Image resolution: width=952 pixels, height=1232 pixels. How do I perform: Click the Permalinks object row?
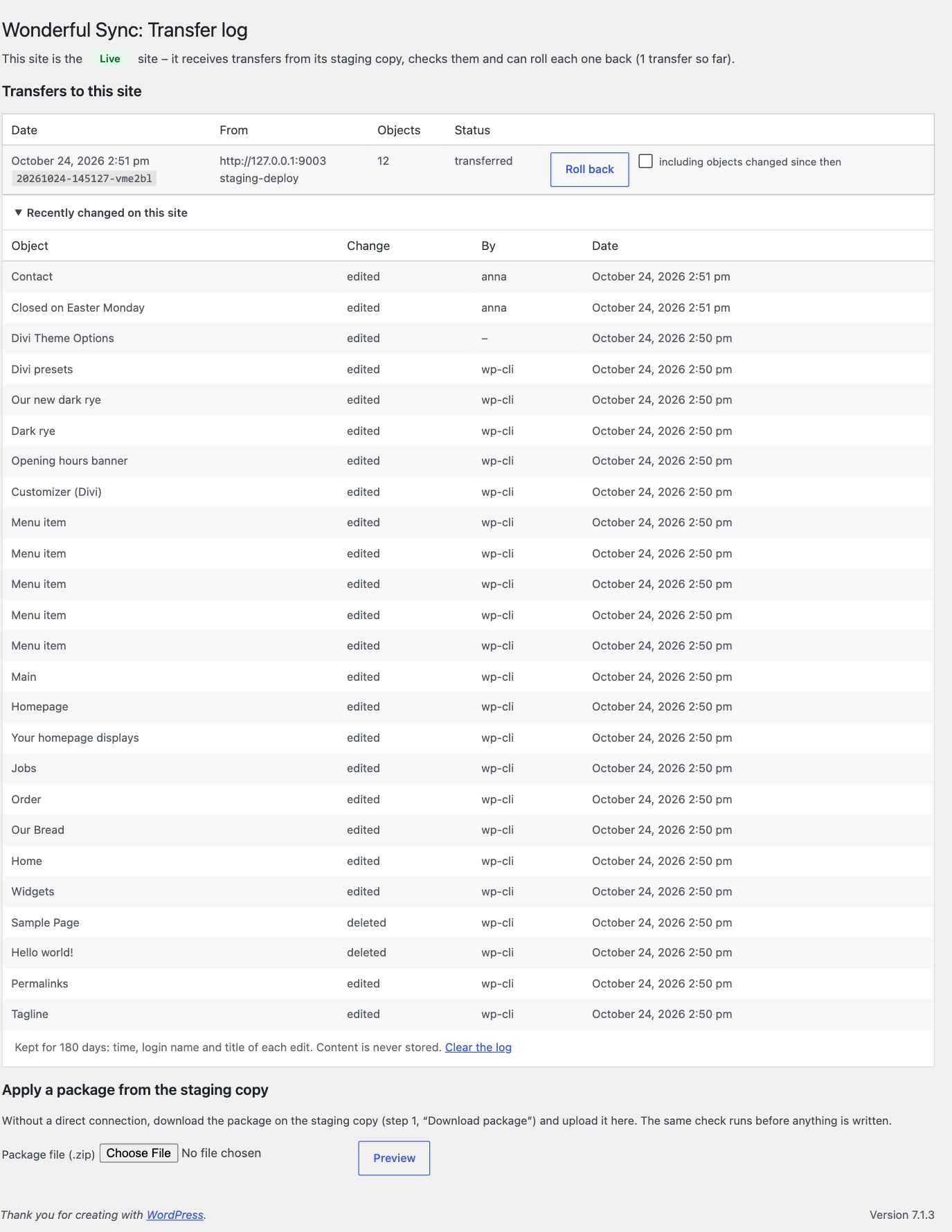tap(468, 983)
